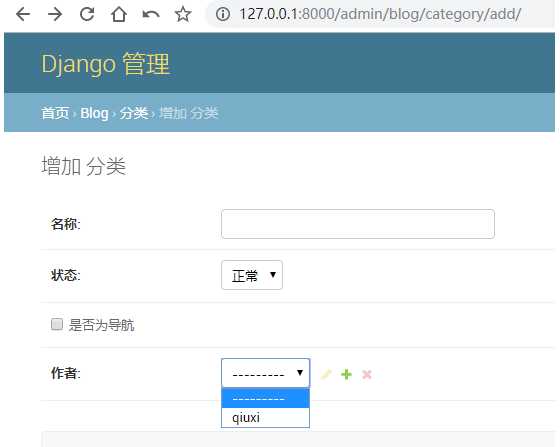Viewport: 560px width, 447px height.
Task: Click the 增加 分类 breadcrumb text
Action: coord(189,113)
